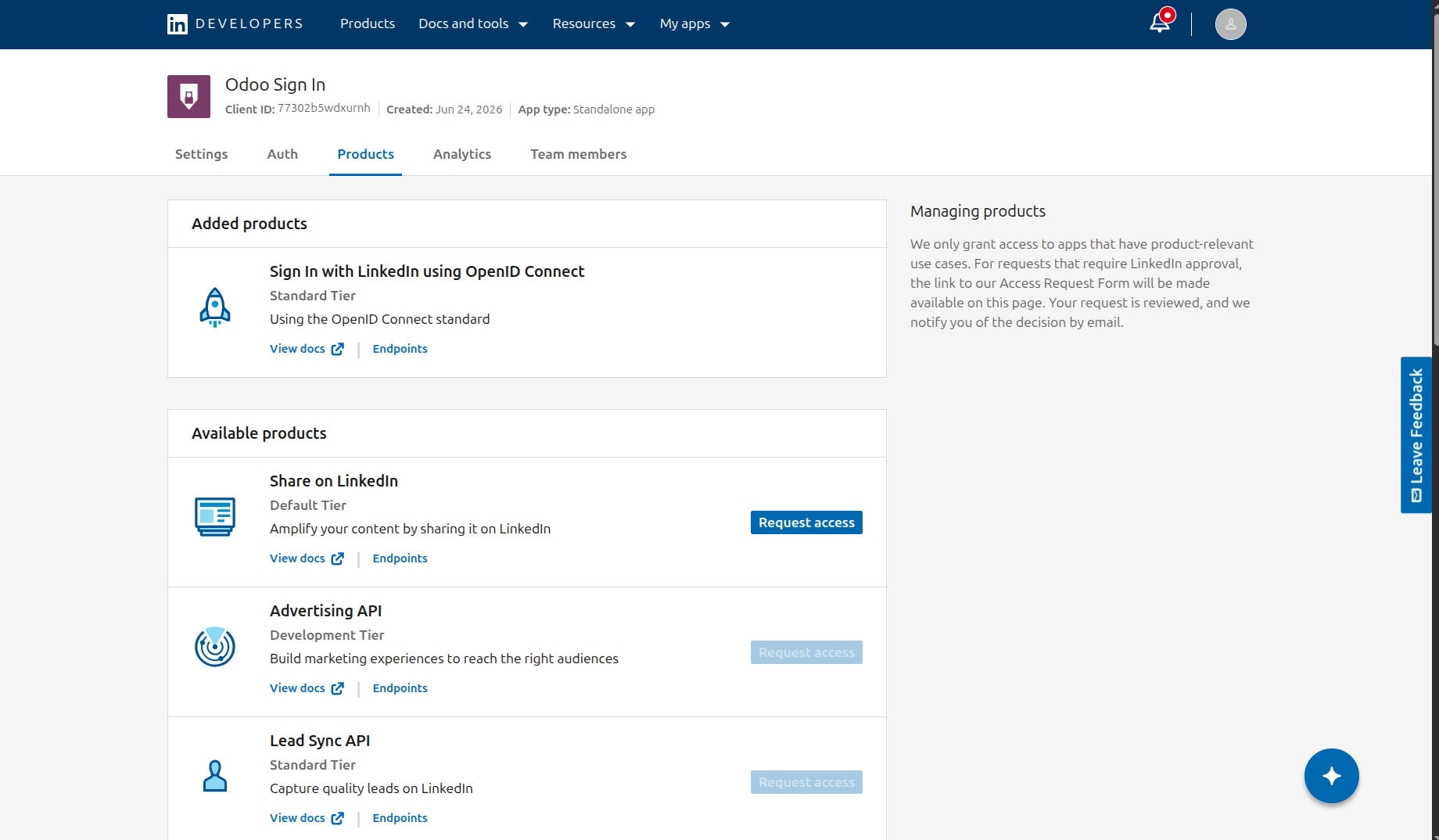The image size is (1439, 840).
Task: Open Endpoints for Share on LinkedIn
Action: [x=400, y=558]
